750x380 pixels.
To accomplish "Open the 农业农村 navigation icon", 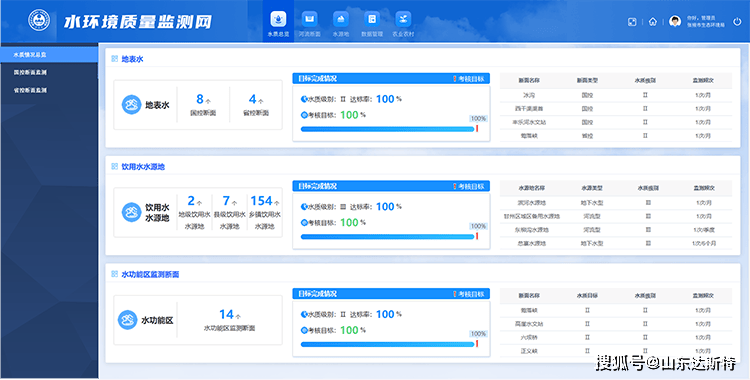I will point(403,19).
